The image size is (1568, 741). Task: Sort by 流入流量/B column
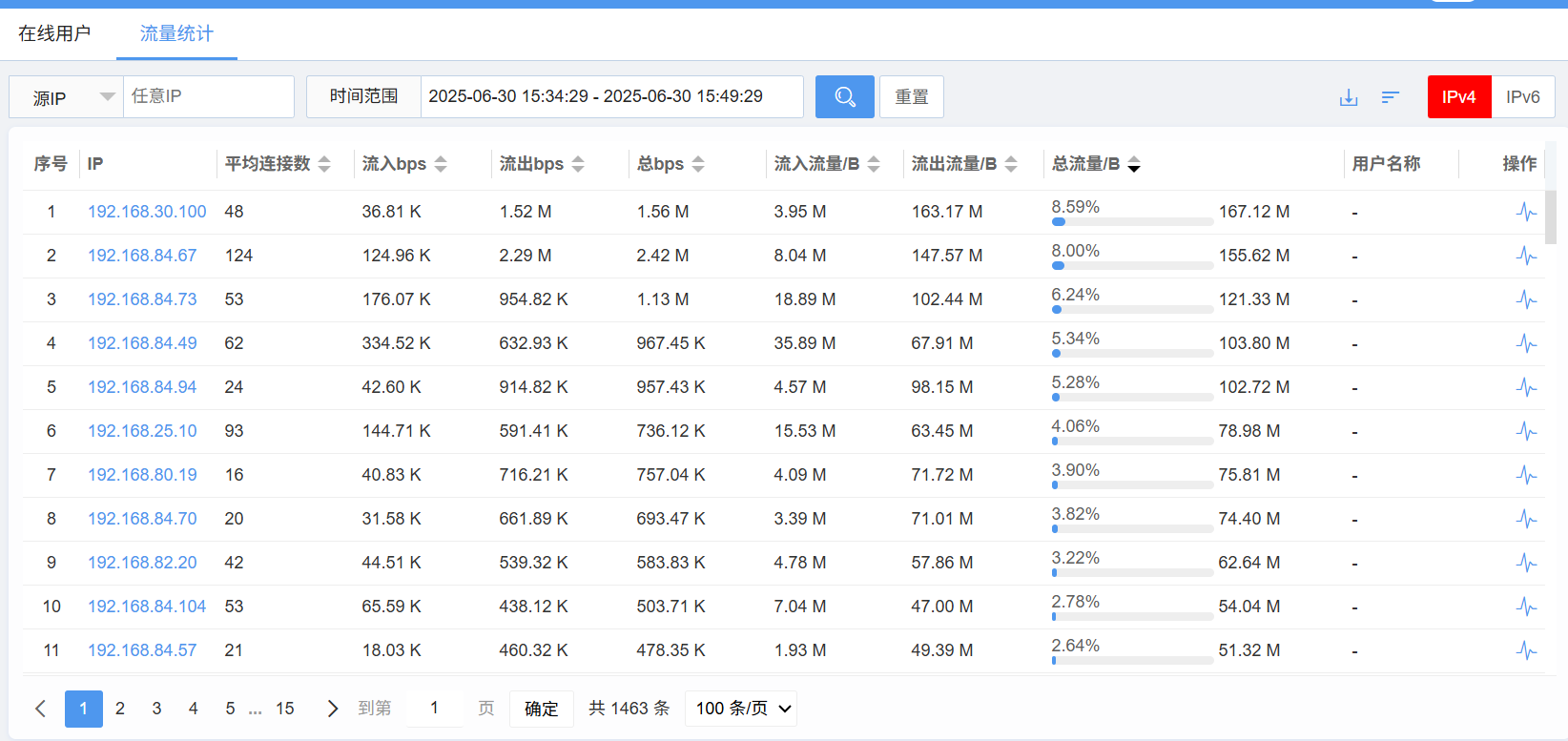pyautogui.click(x=874, y=164)
